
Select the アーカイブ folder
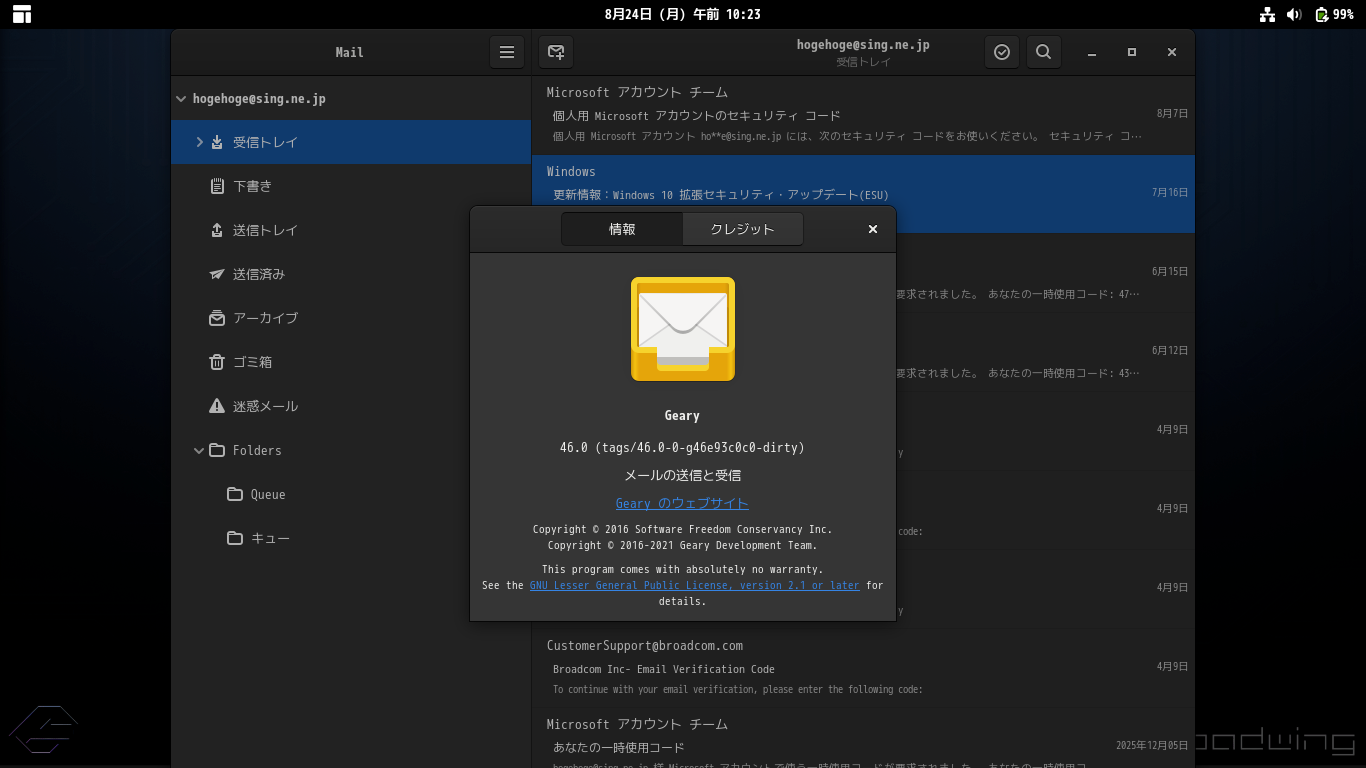tap(351, 318)
